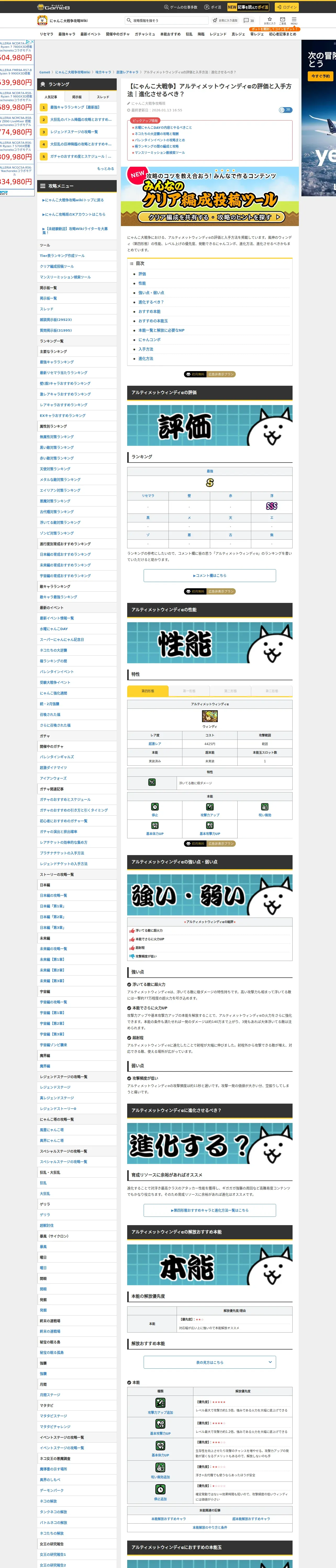This screenshot has height=1568, width=336.
Task: Switch to 第三形態 form tab
Action: 272,691
